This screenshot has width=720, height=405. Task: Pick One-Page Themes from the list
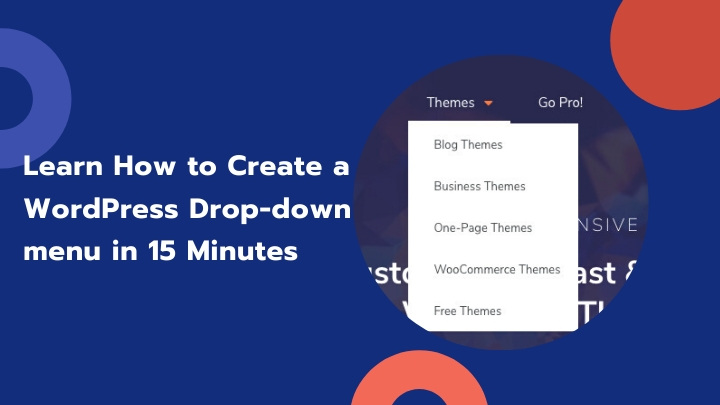pos(483,228)
